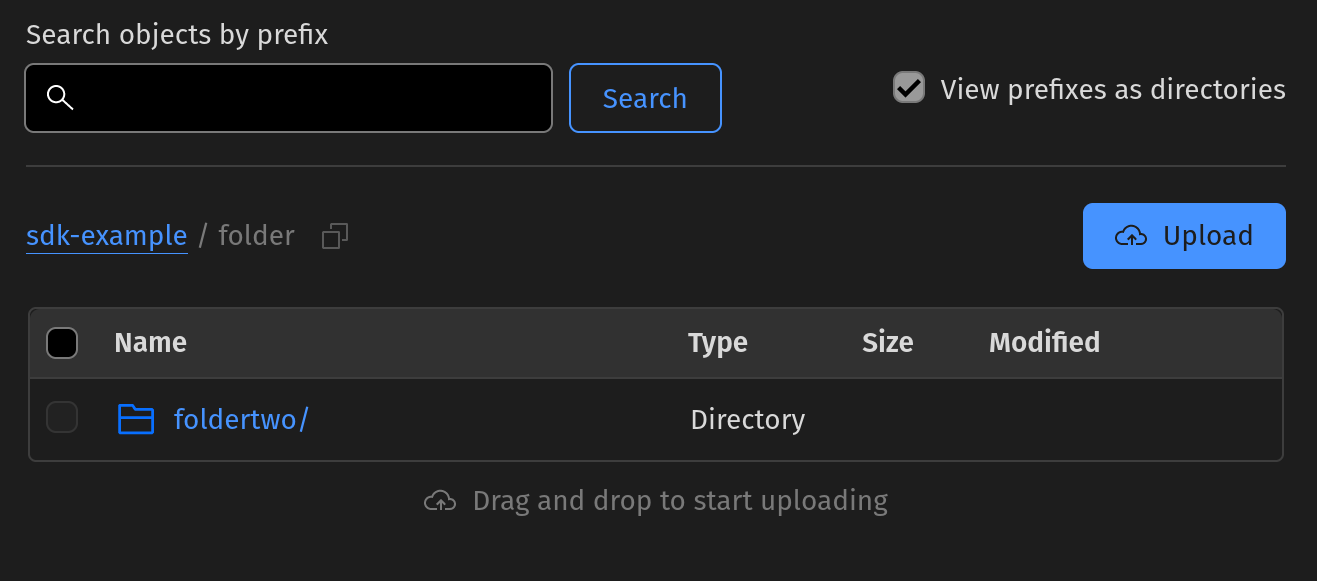
Task: Sort by the Name column header
Action: pos(150,342)
